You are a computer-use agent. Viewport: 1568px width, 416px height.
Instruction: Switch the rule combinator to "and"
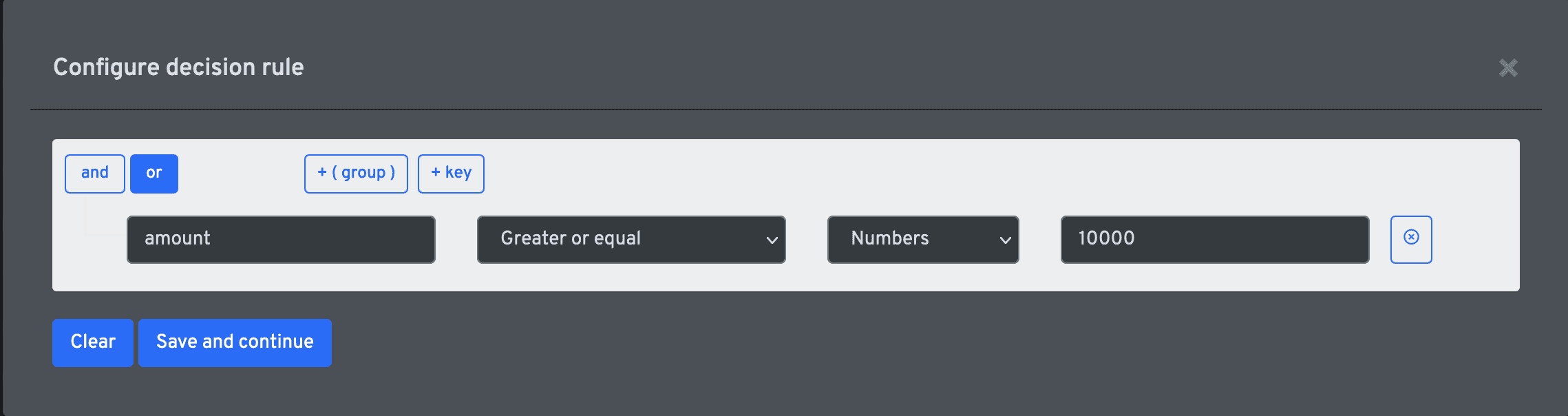point(95,174)
